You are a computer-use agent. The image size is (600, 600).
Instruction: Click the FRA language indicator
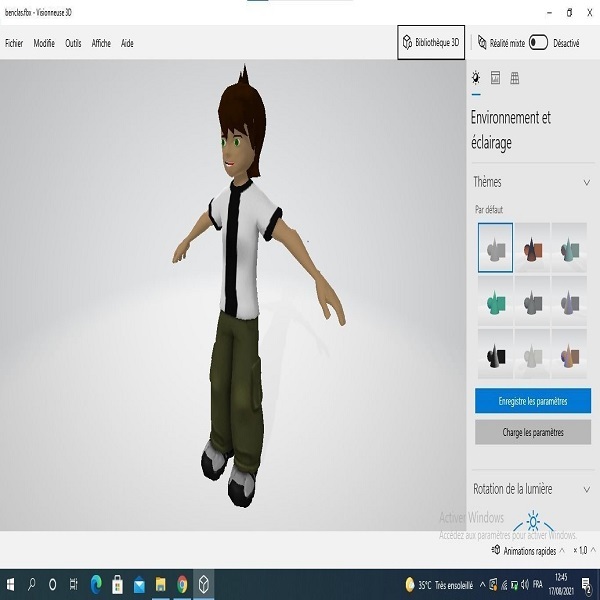point(538,585)
